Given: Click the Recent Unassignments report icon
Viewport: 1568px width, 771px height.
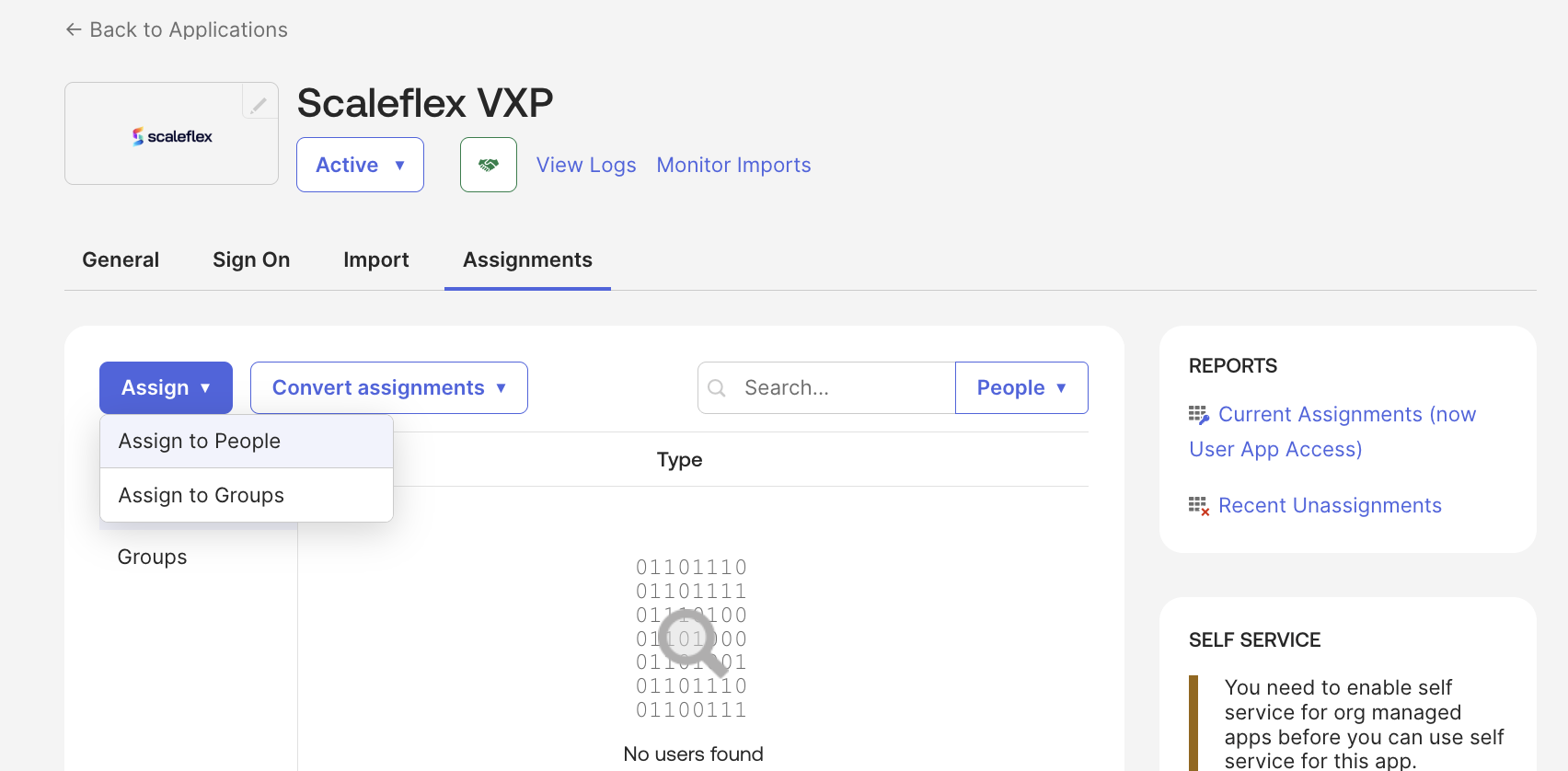Looking at the screenshot, I should tap(1198, 506).
